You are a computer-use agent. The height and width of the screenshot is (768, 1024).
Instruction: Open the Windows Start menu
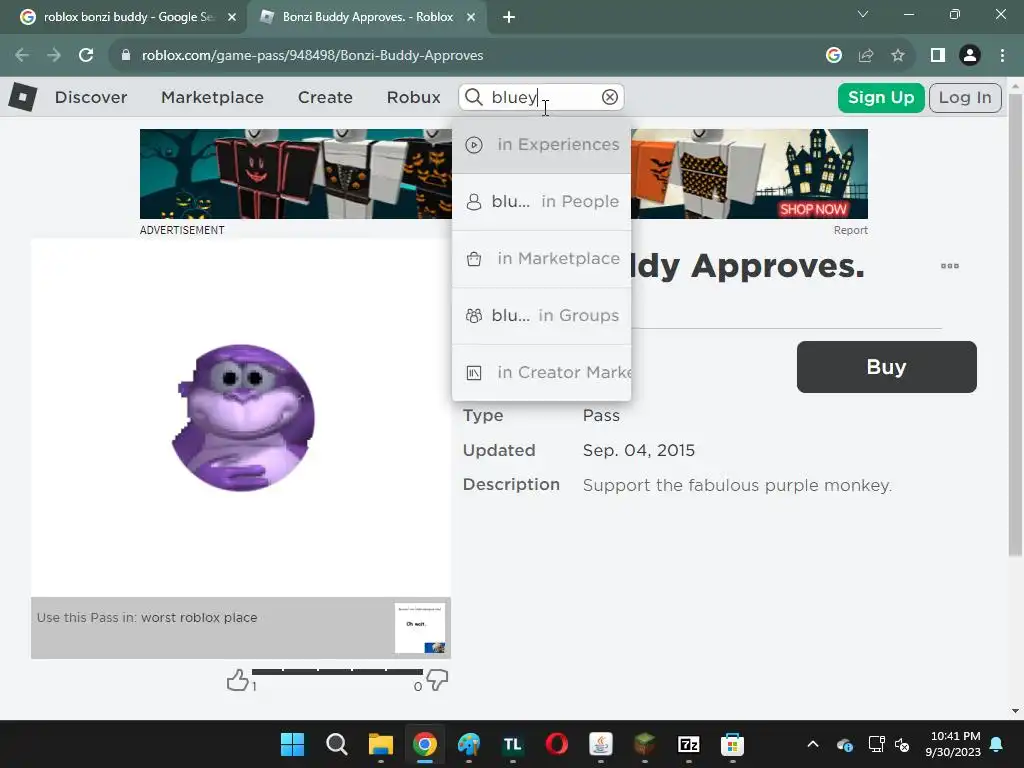tap(293, 744)
